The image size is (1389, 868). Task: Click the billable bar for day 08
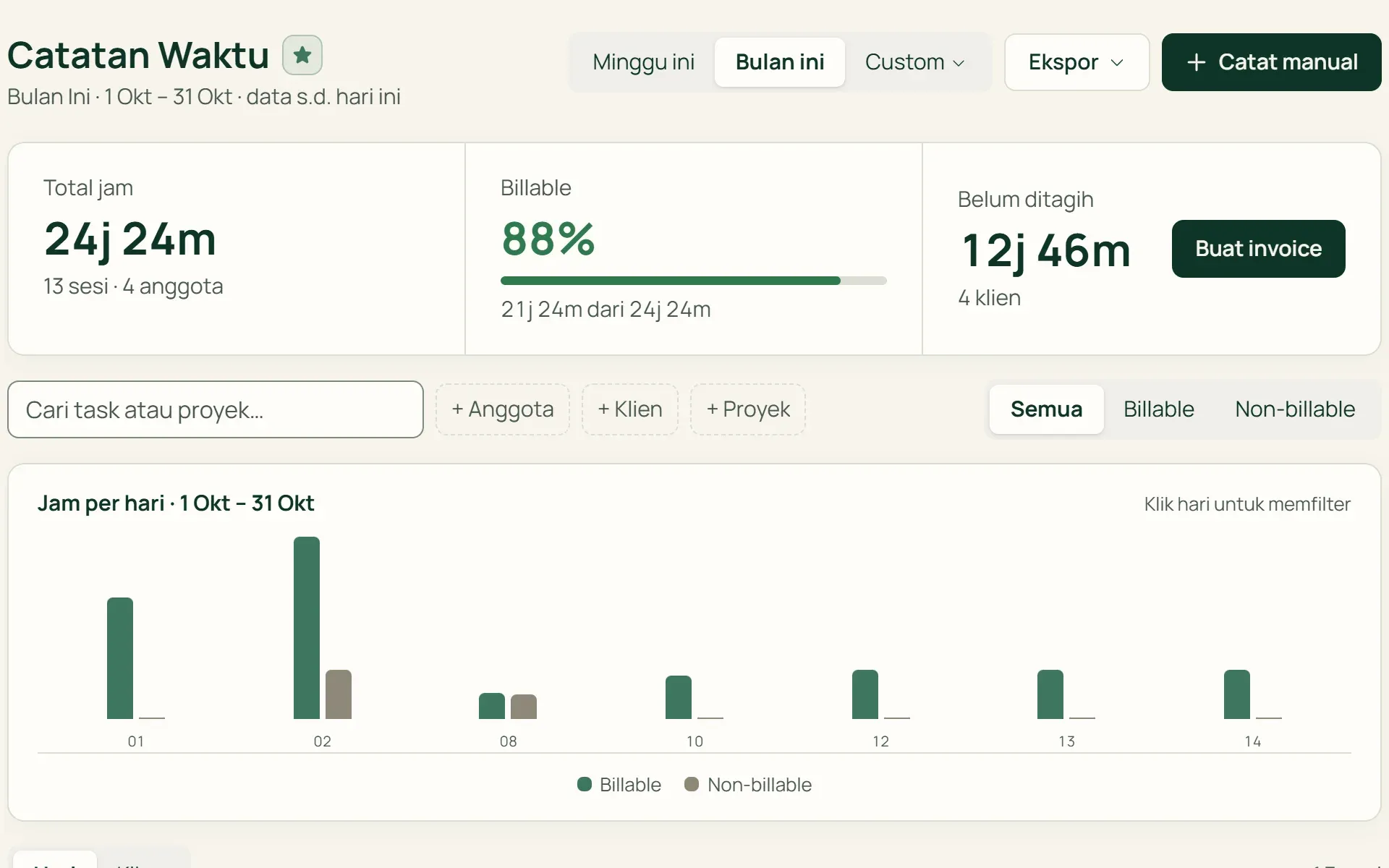click(x=492, y=706)
